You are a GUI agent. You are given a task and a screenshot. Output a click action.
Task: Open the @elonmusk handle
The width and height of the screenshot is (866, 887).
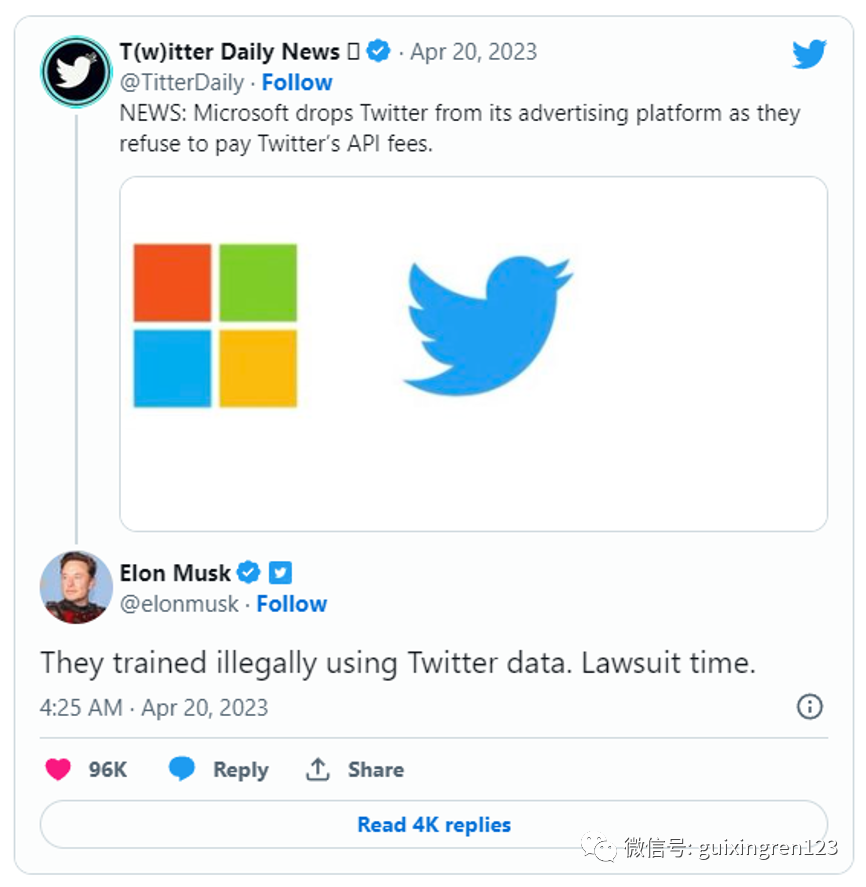[180, 604]
